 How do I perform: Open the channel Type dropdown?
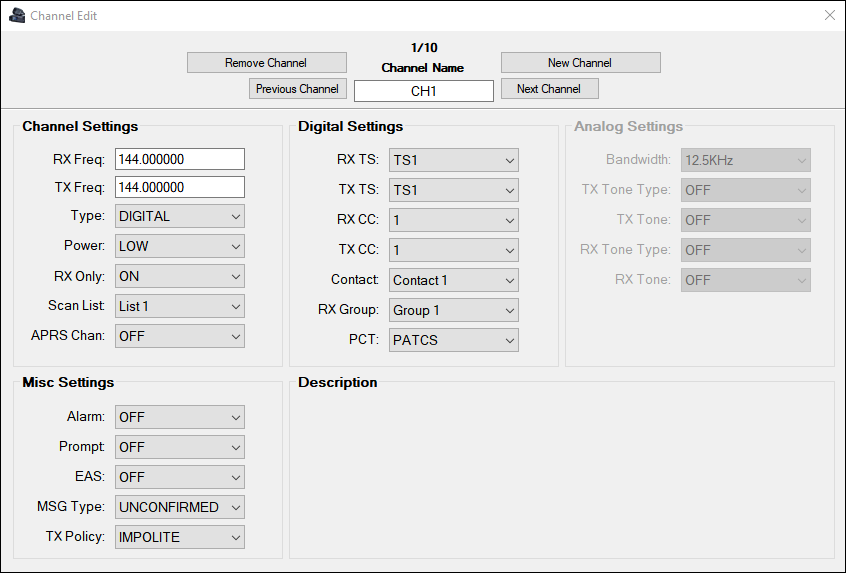[x=180, y=216]
